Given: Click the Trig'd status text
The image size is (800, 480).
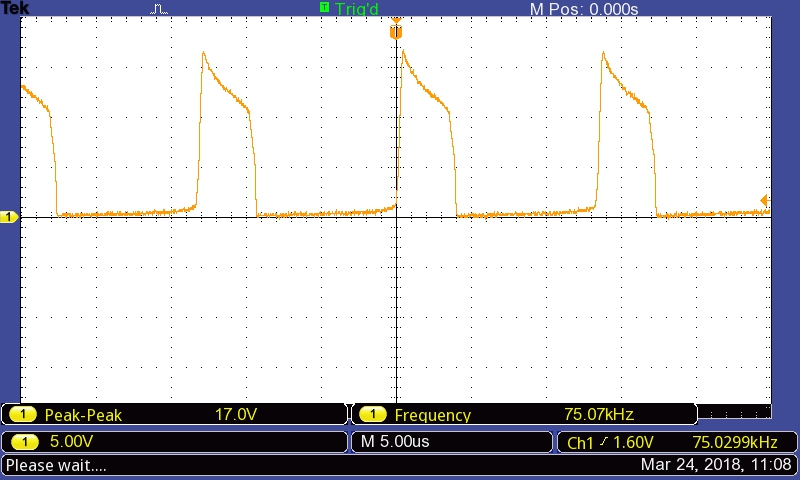Looking at the screenshot, I should [x=357, y=9].
